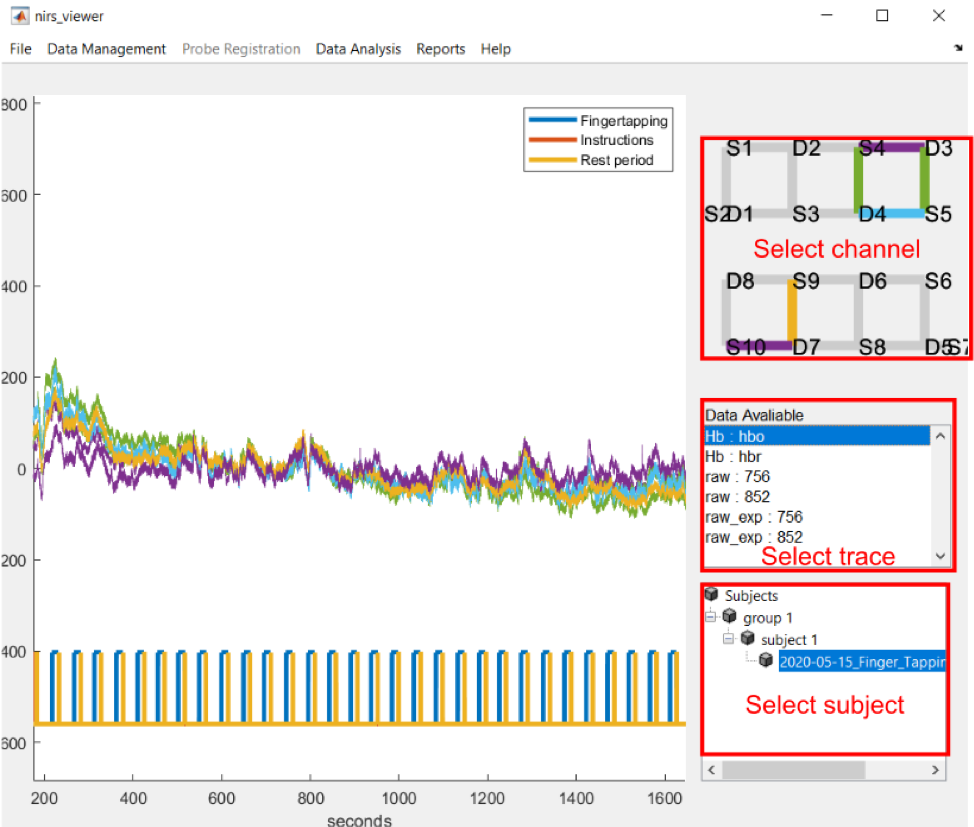Select the raw : 852 trace
Screen dimensions: 974x827
[x=780, y=496]
